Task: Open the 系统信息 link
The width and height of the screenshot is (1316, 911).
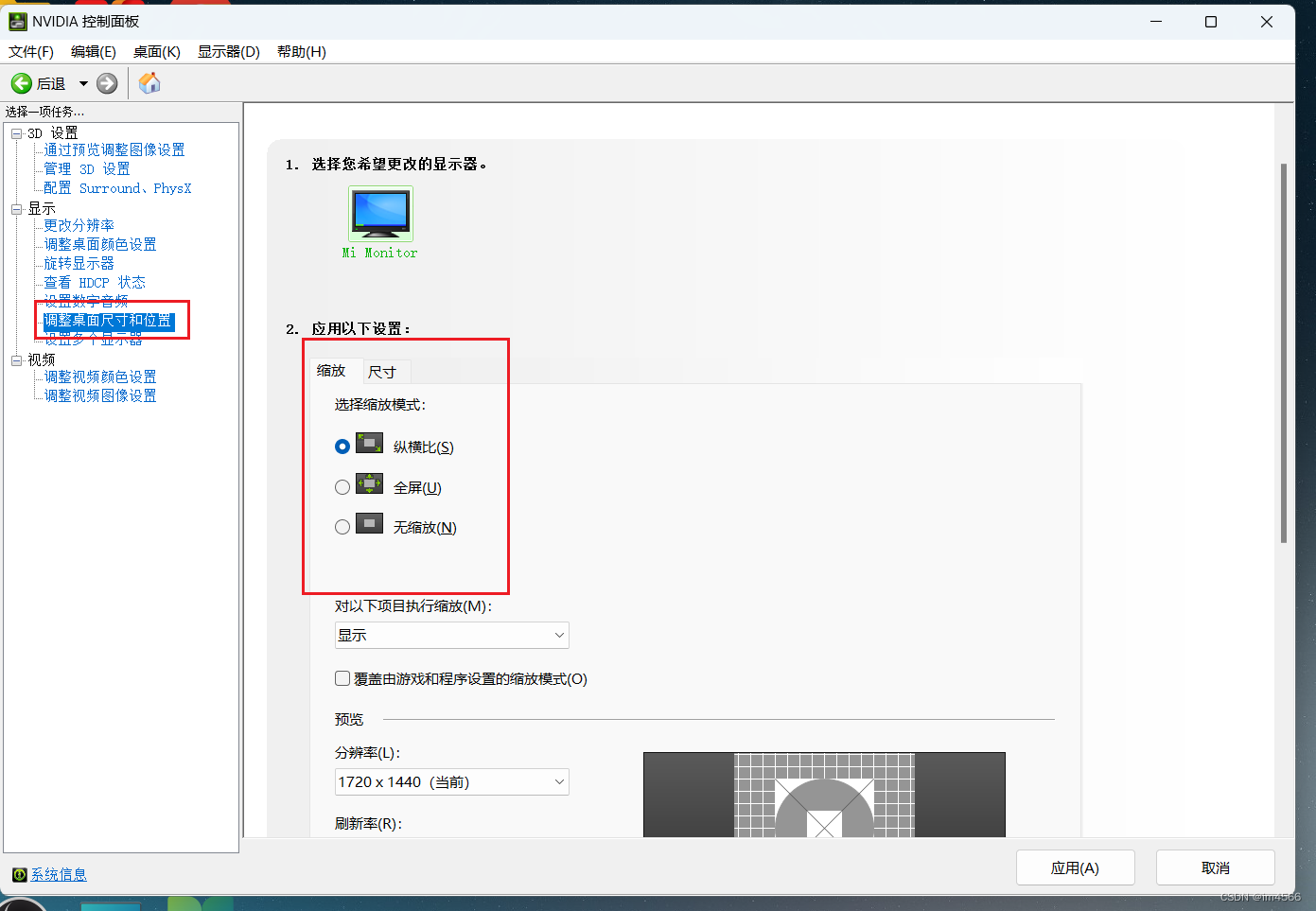Action: tap(59, 874)
